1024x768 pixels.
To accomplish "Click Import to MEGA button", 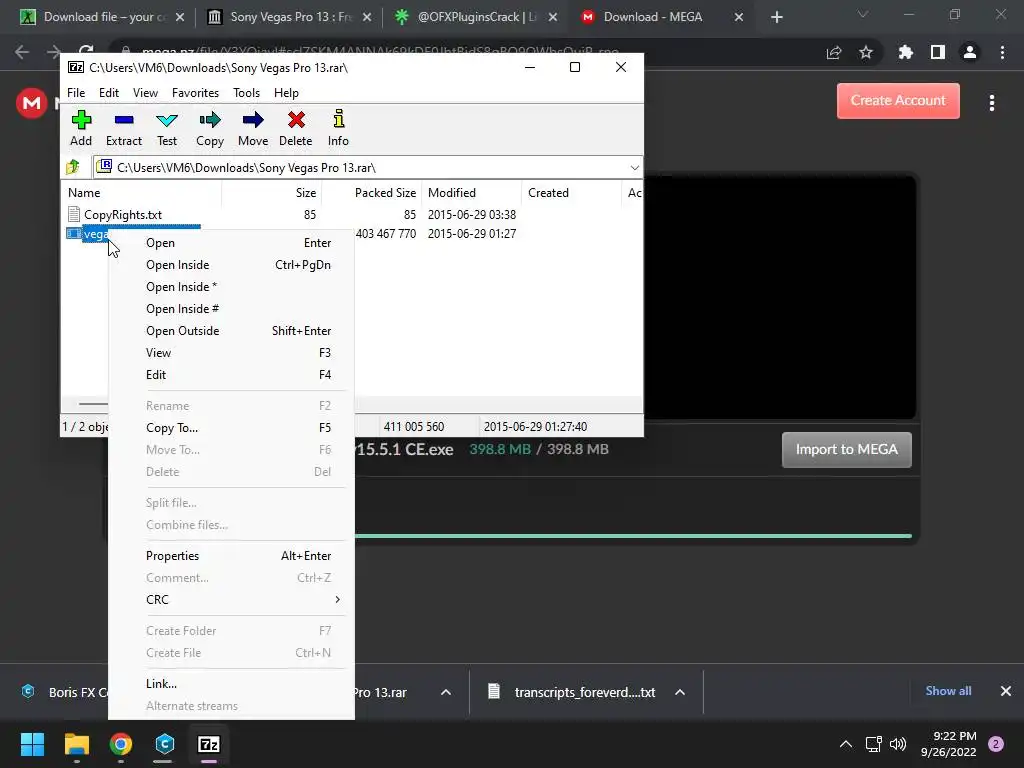I will pyautogui.click(x=846, y=449).
